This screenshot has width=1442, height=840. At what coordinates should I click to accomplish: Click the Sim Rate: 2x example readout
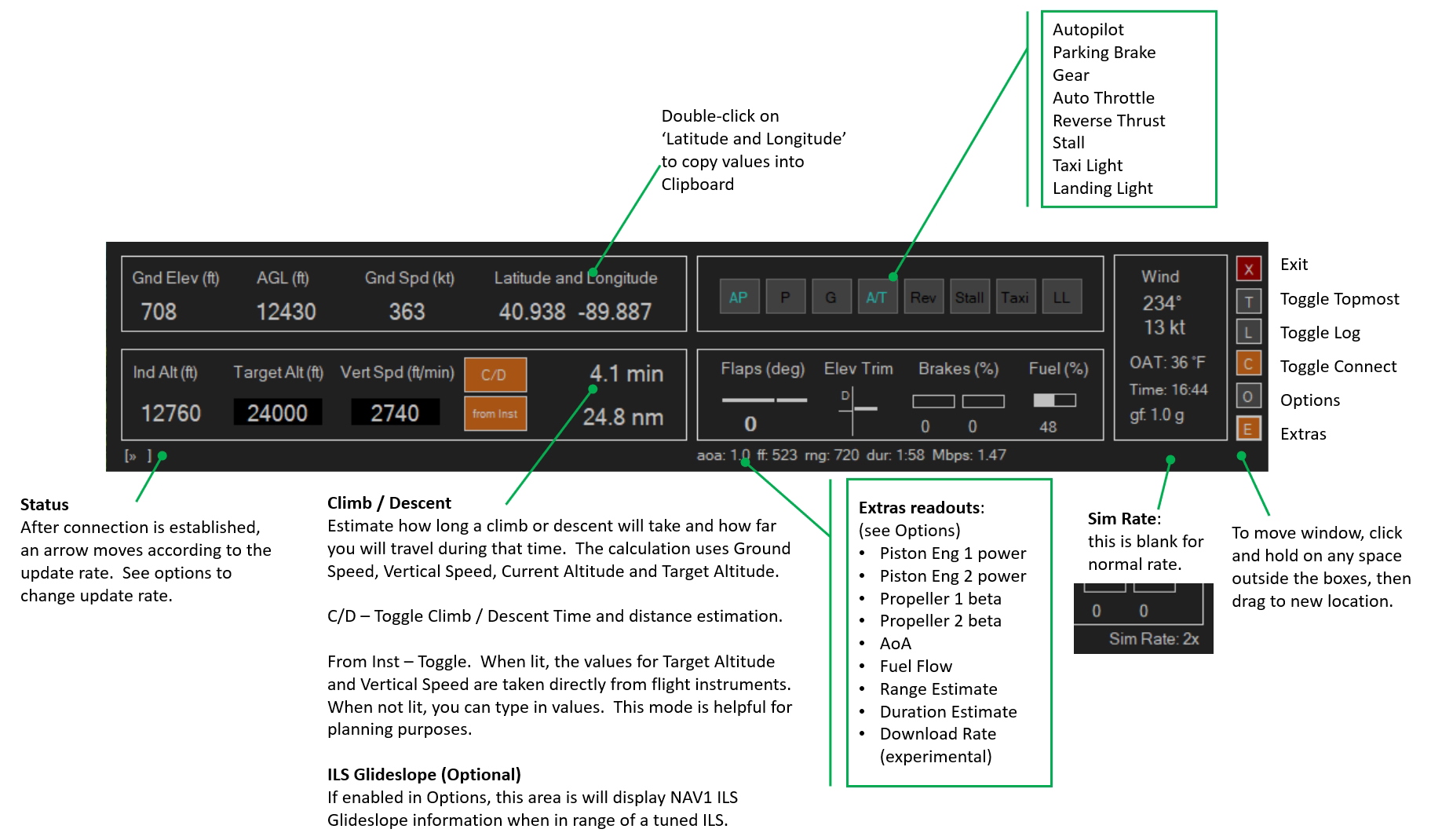(x=1154, y=639)
